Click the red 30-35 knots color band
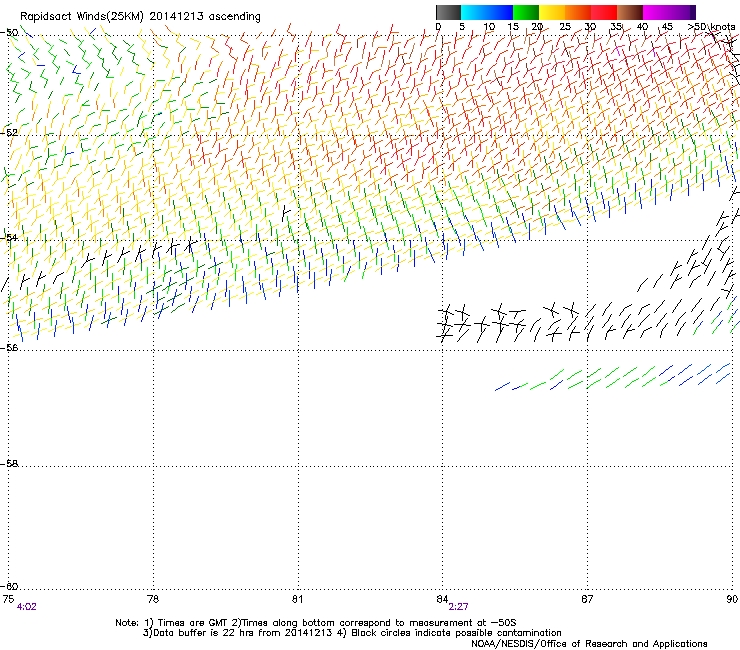Screen dimensions: 740x650 point(604,12)
